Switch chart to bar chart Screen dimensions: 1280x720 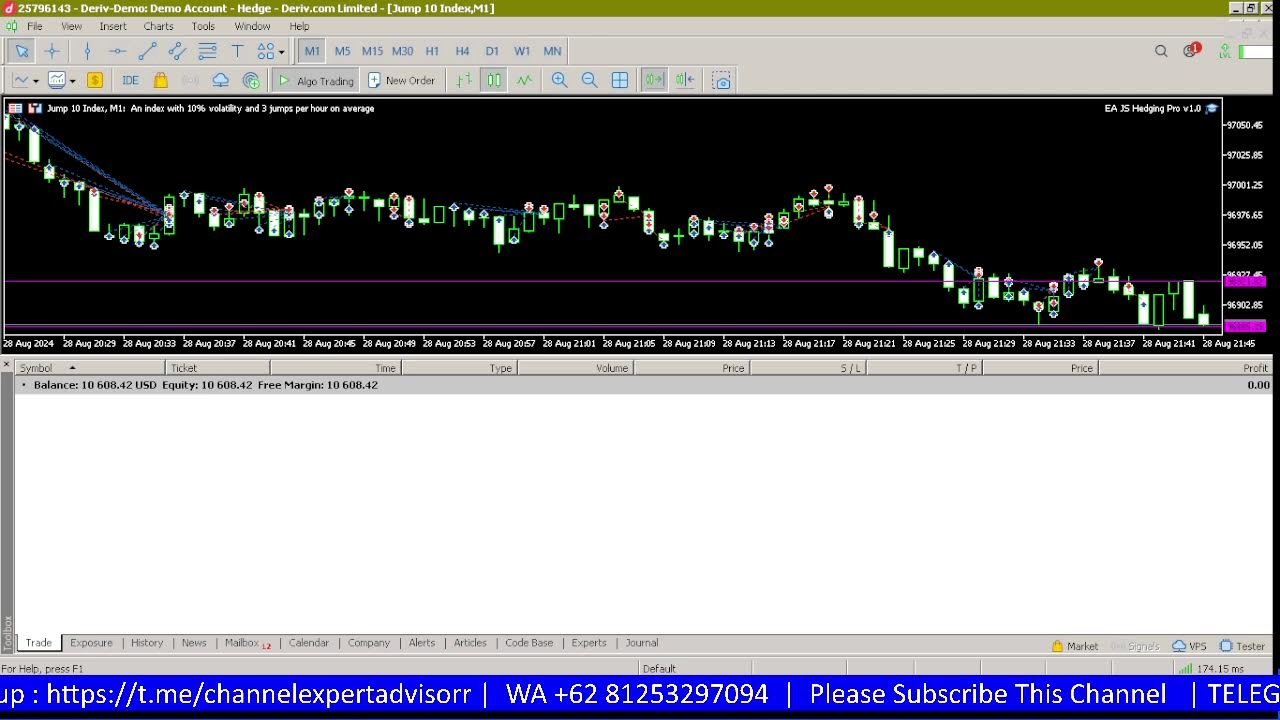464,80
